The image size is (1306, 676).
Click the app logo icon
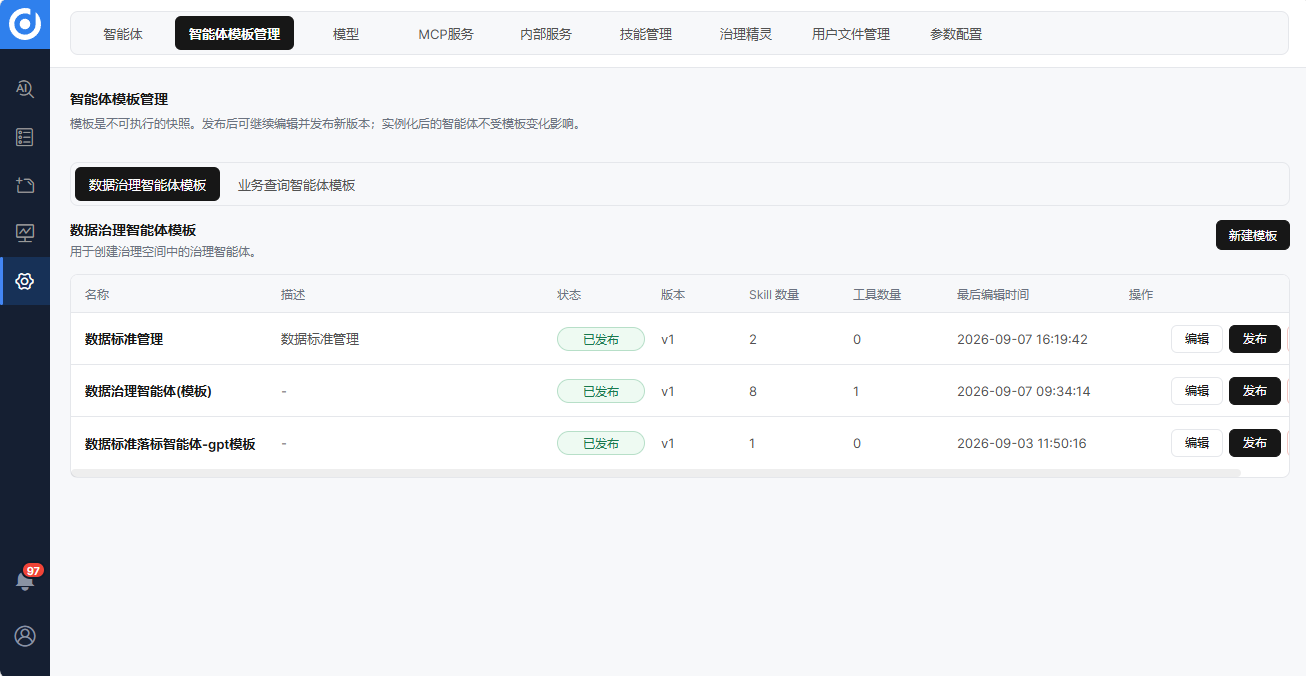[x=25, y=24]
